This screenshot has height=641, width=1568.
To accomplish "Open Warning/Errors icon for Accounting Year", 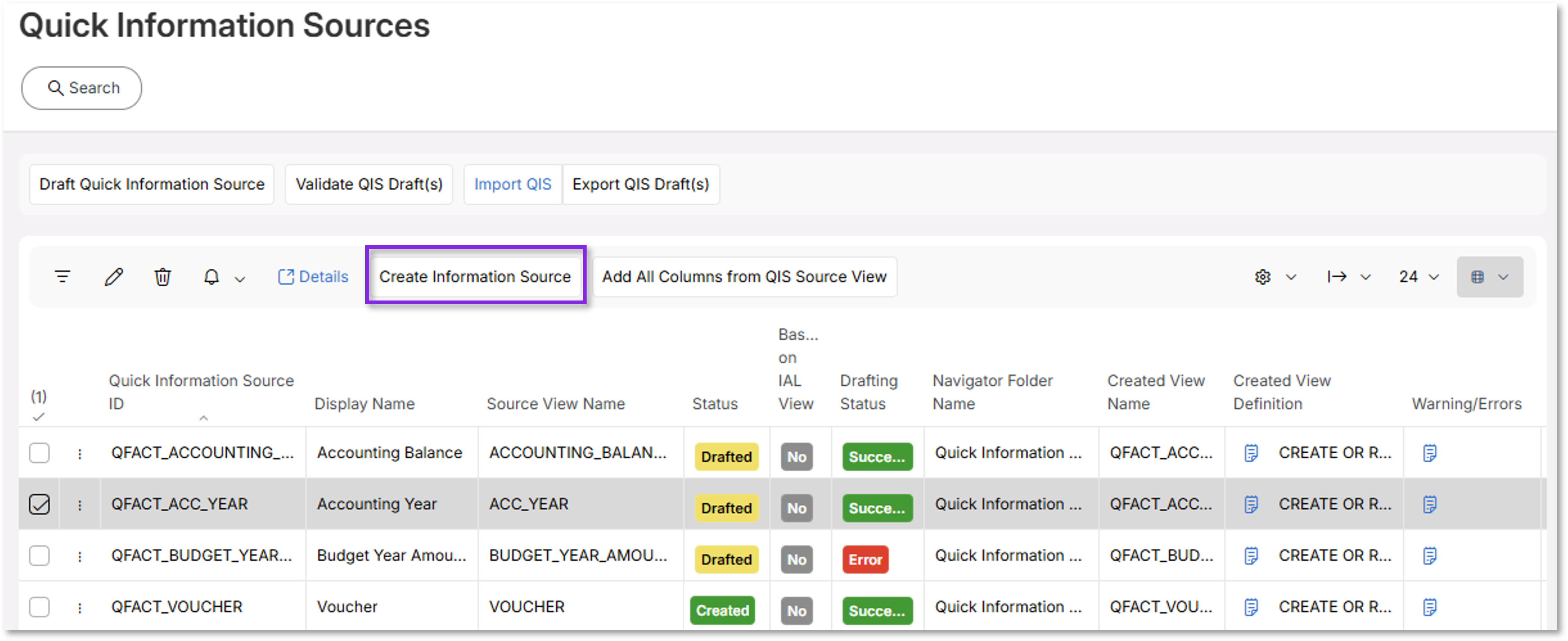I will coord(1429,504).
